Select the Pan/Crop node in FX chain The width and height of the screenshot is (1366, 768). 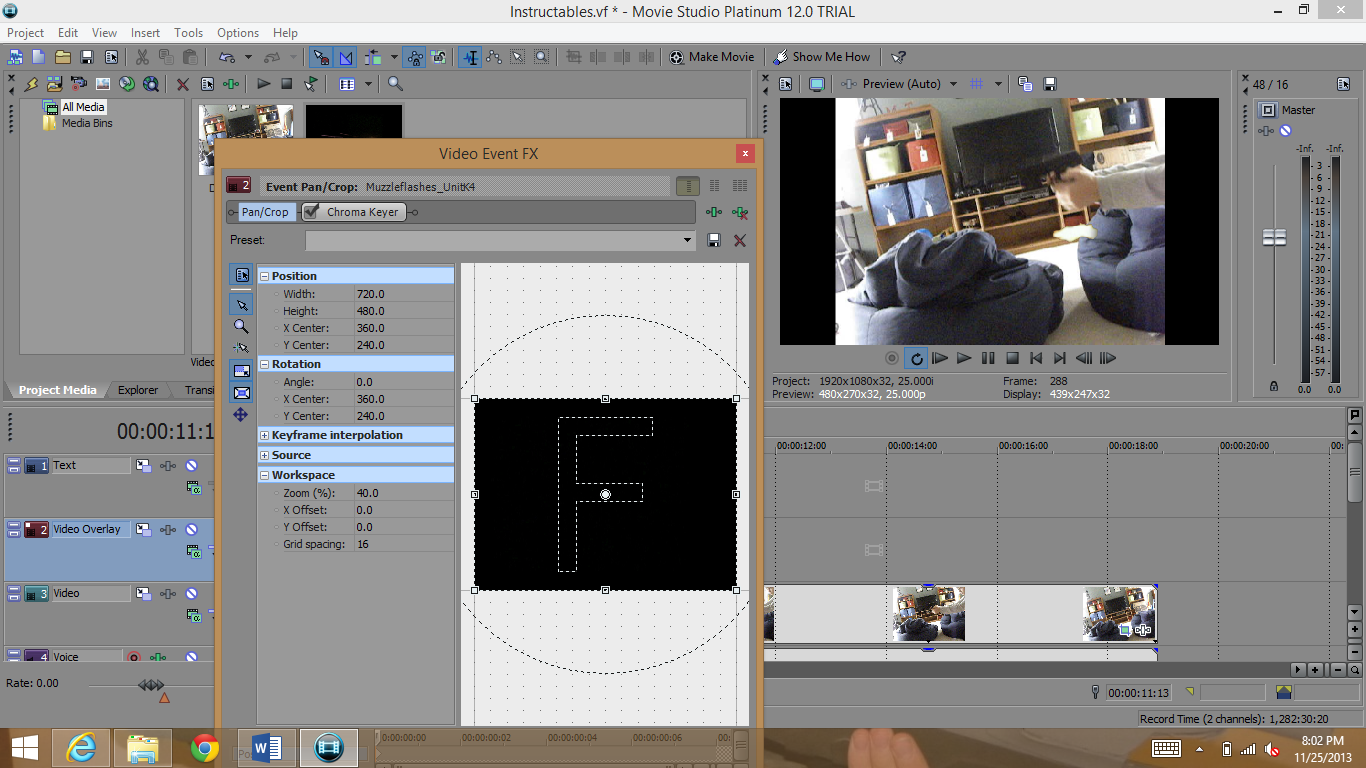265,212
